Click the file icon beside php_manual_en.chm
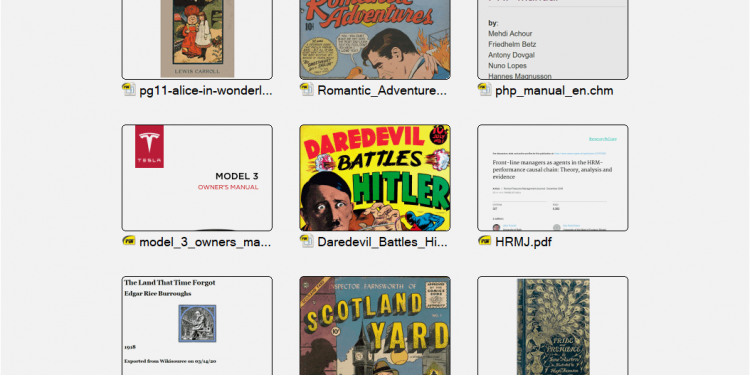Screen dimensions: 750x375 [x=485, y=89]
